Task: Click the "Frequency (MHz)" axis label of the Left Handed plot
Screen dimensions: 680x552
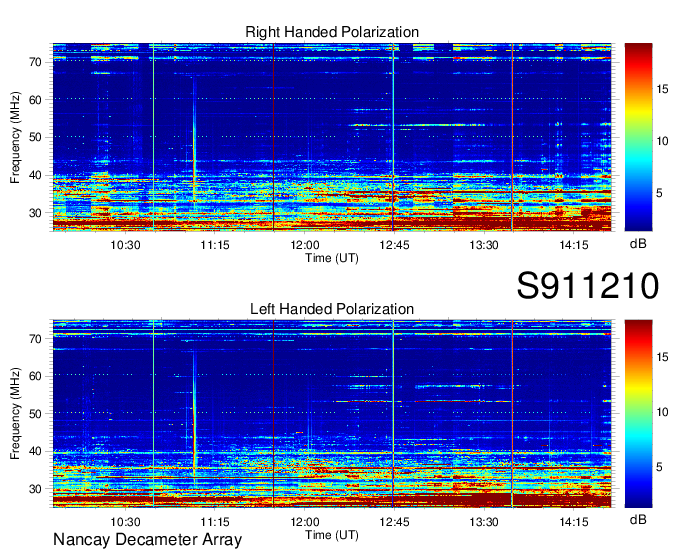Action: coord(15,414)
